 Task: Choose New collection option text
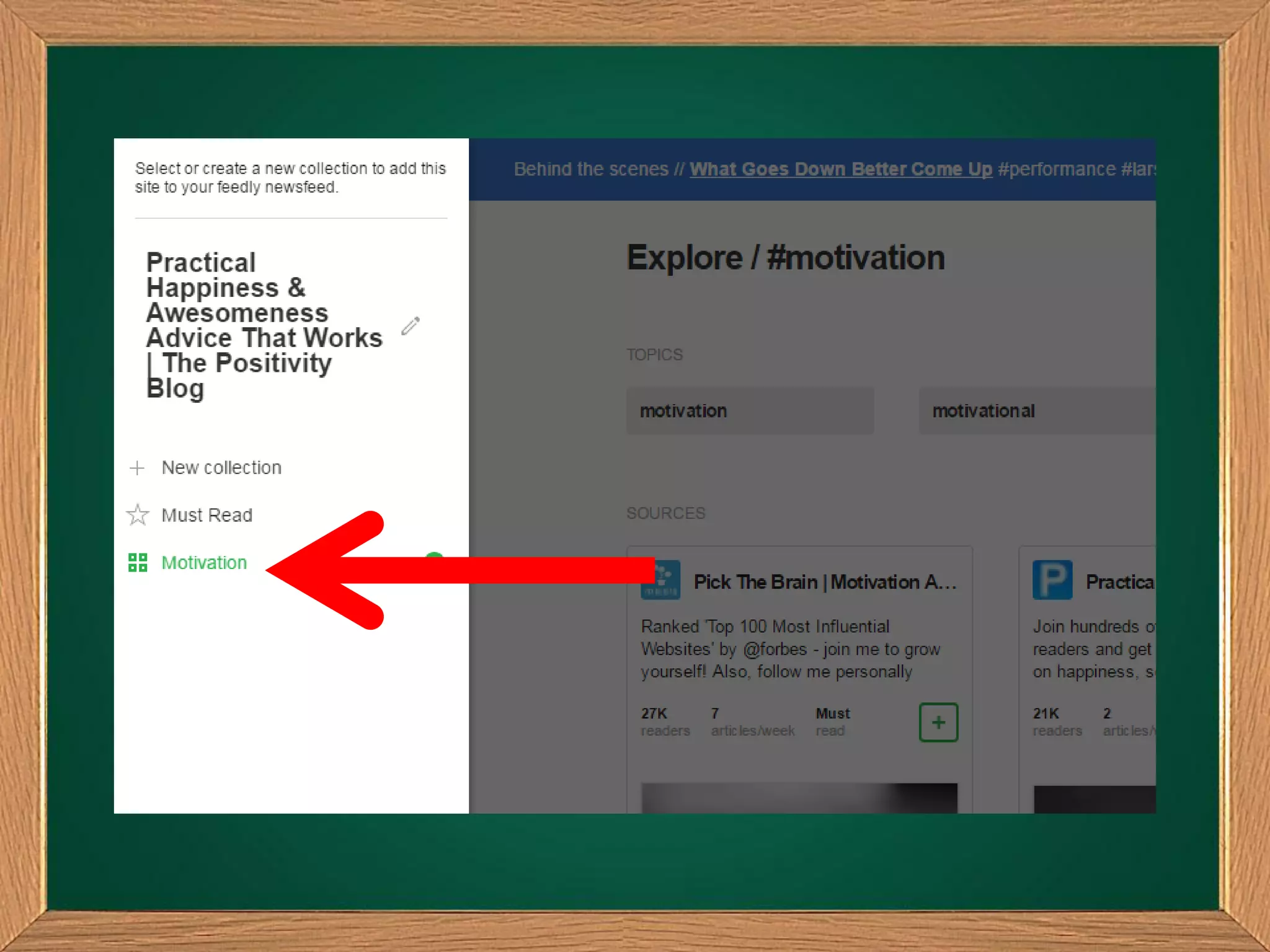click(221, 467)
